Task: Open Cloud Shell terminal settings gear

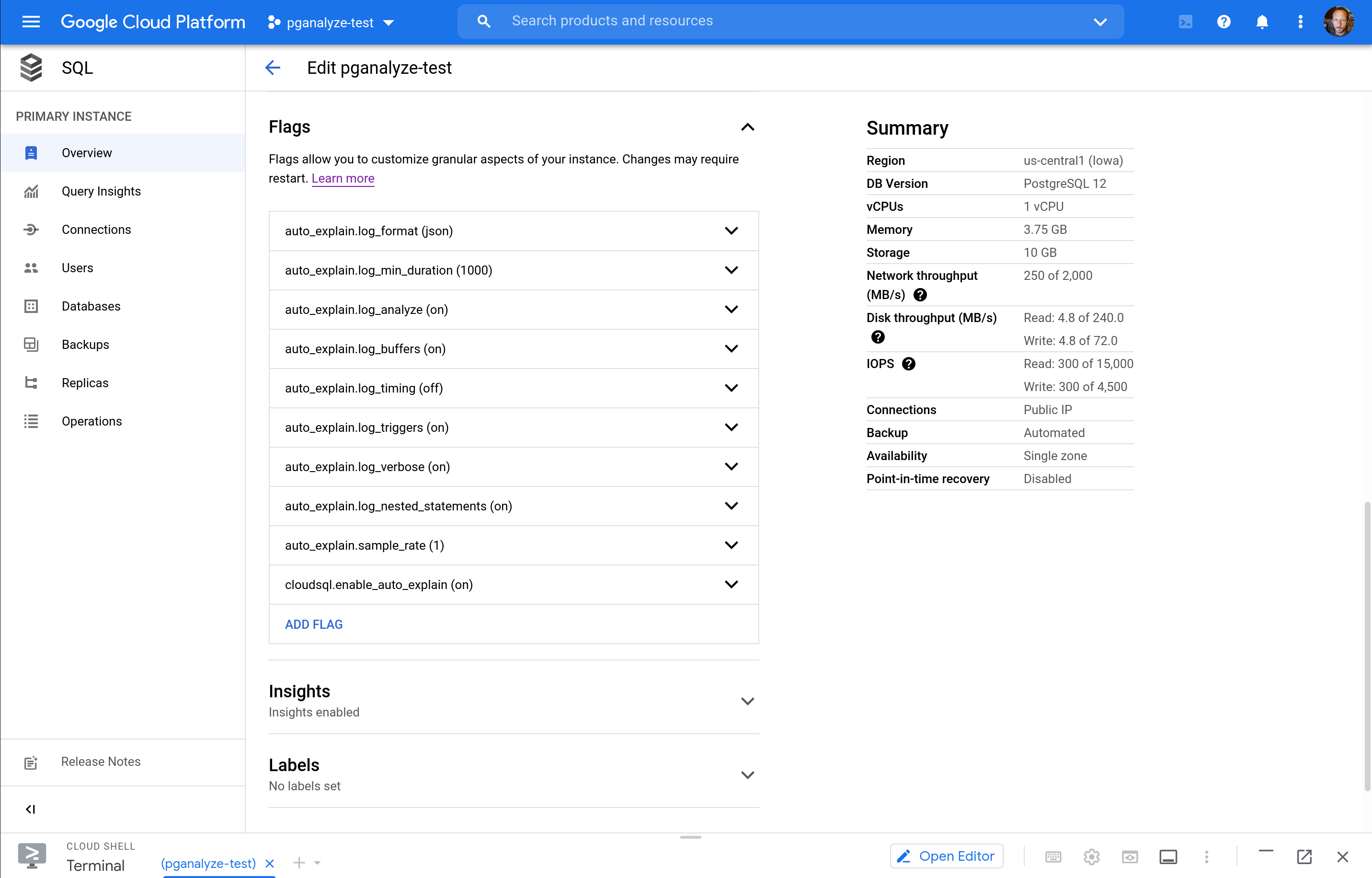Action: 1092,856
